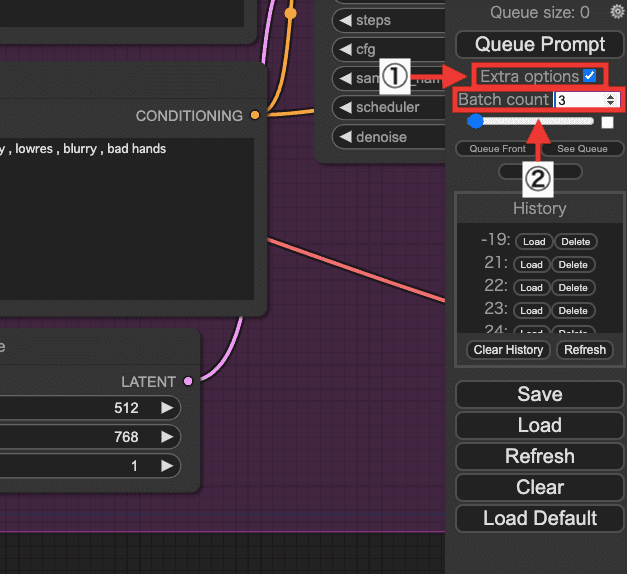627x574 pixels.
Task: Click the LATENT output label
Action: click(x=148, y=382)
